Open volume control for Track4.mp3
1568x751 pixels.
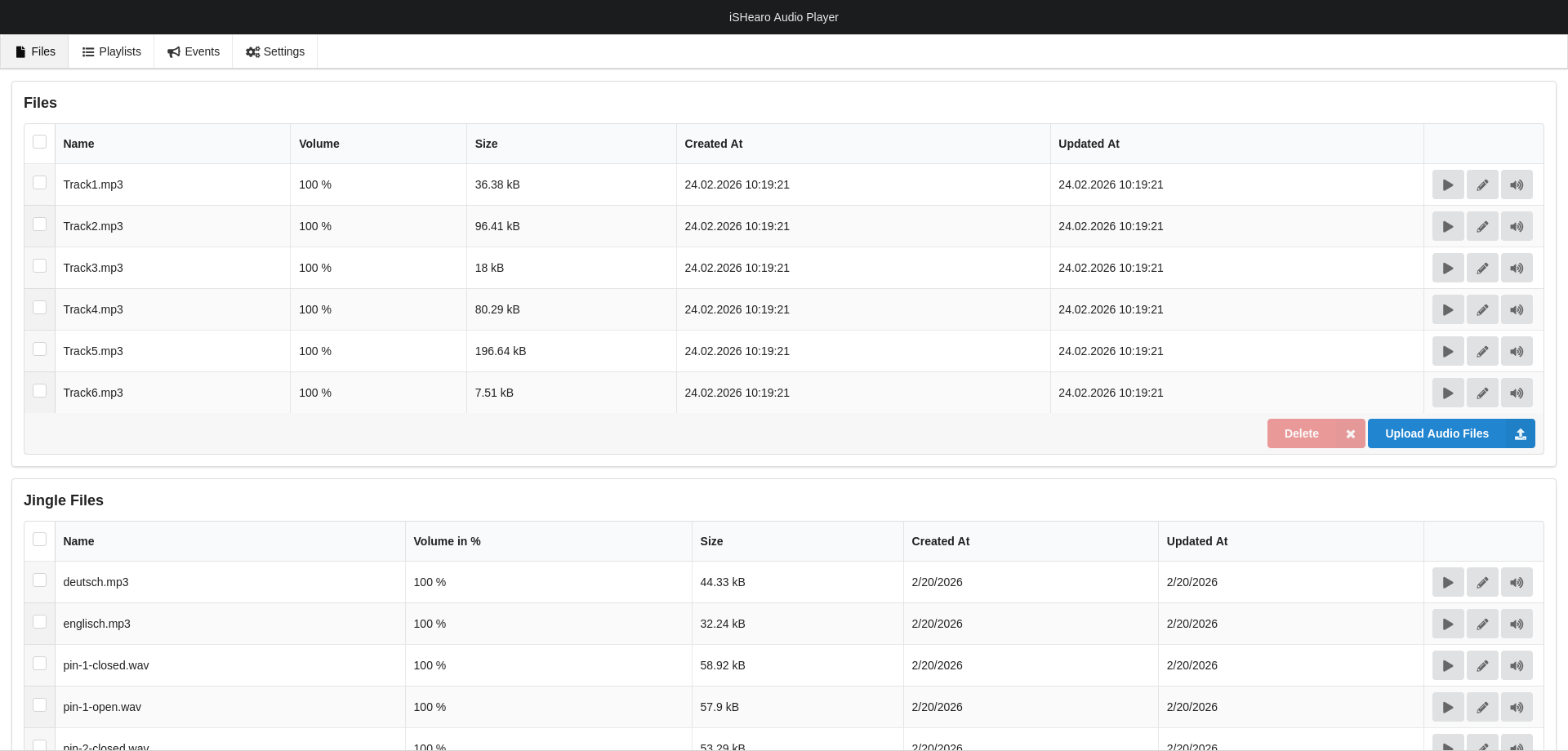click(x=1516, y=310)
